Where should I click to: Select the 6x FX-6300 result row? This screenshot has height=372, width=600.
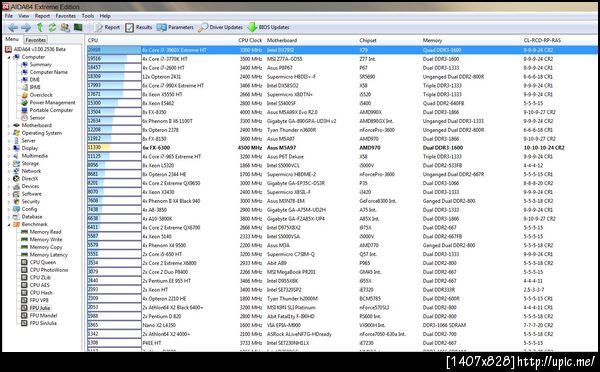coord(342,148)
